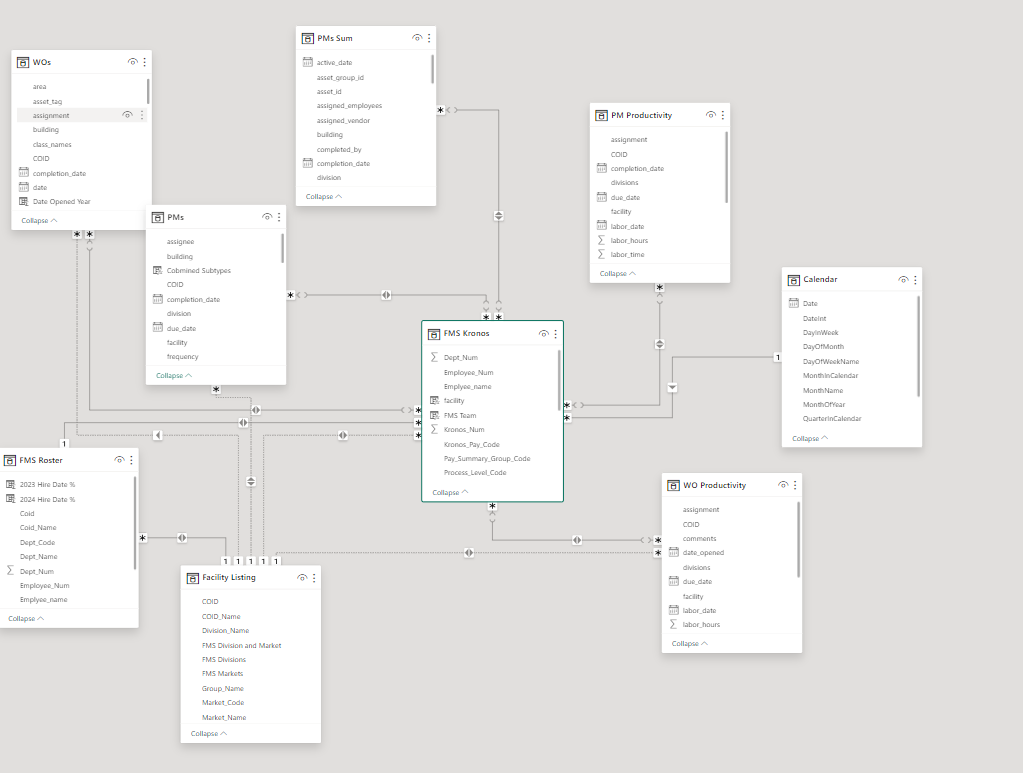Collapse the WO Productivity table card
Image resolution: width=1023 pixels, height=773 pixels.
click(x=690, y=644)
